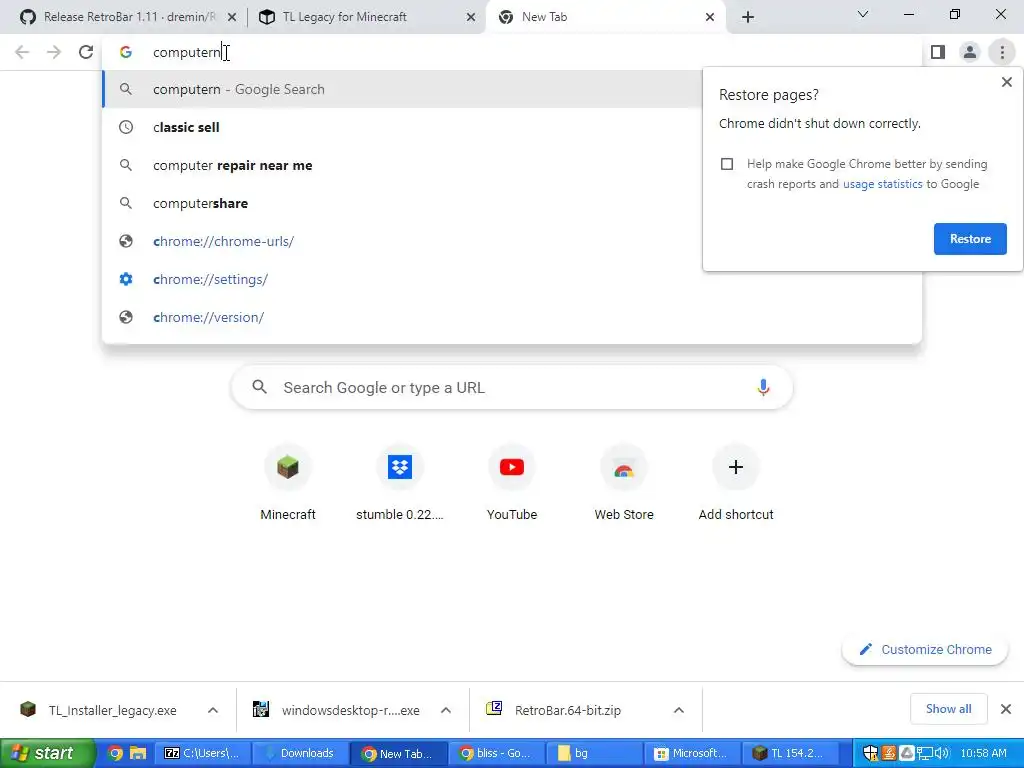The width and height of the screenshot is (1024, 768).
Task: Open the YouTube shortcut tile
Action: click(x=512, y=482)
